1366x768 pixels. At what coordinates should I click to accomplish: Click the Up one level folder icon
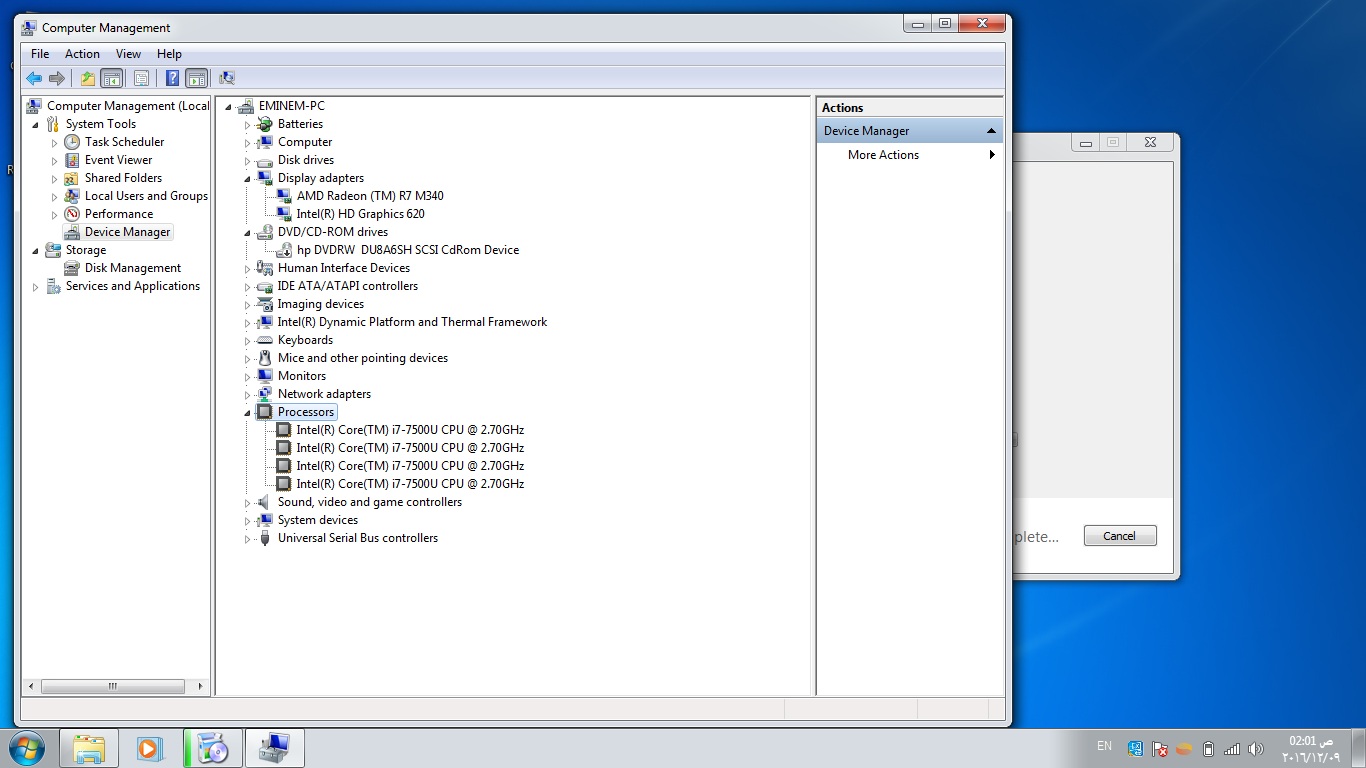pyautogui.click(x=88, y=78)
